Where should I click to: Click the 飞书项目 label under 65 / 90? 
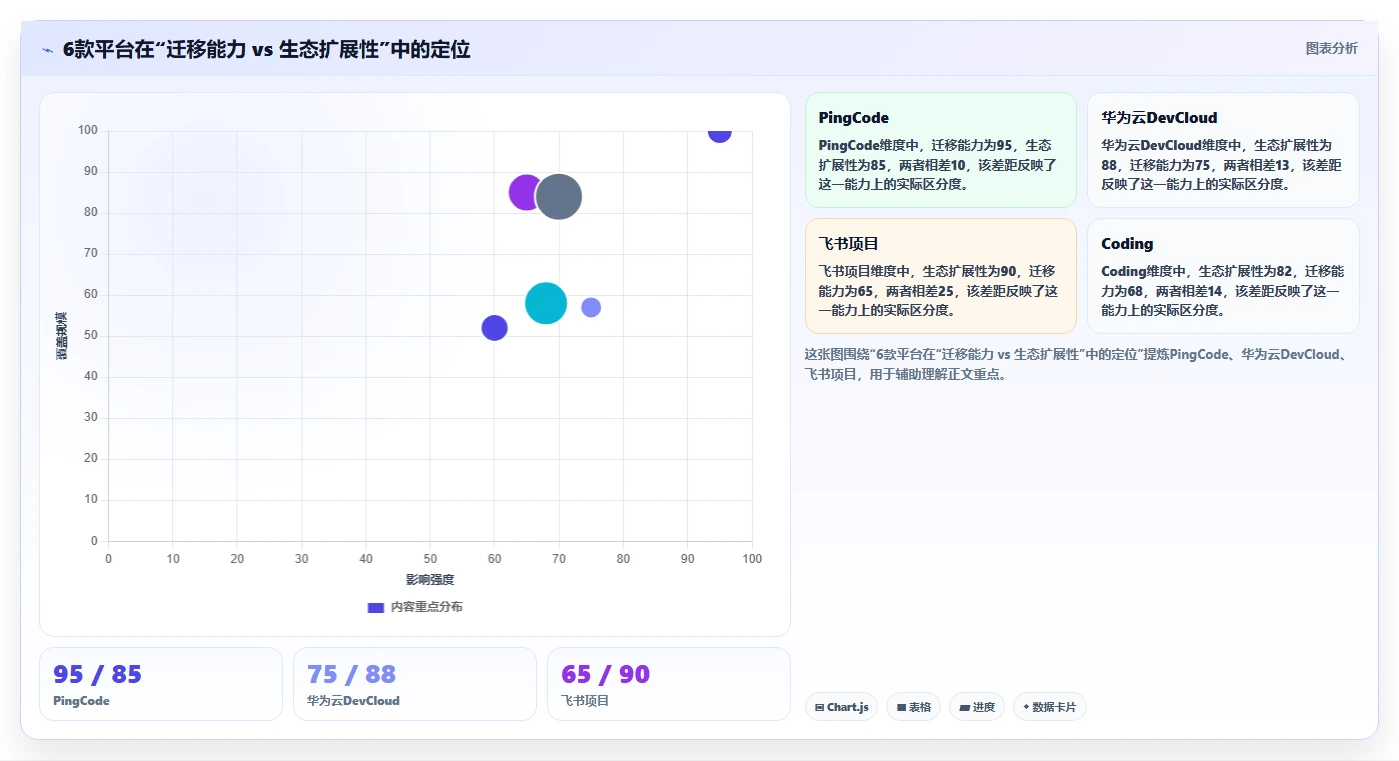coord(585,701)
